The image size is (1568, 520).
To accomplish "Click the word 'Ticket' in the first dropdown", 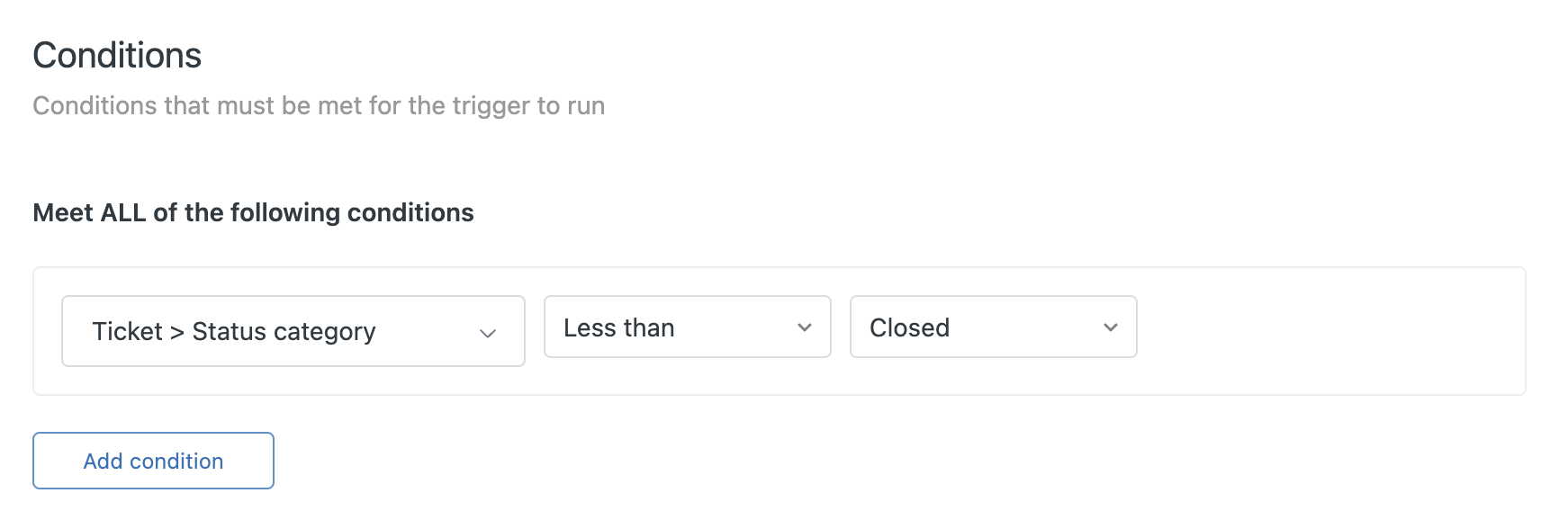I will pyautogui.click(x=127, y=331).
